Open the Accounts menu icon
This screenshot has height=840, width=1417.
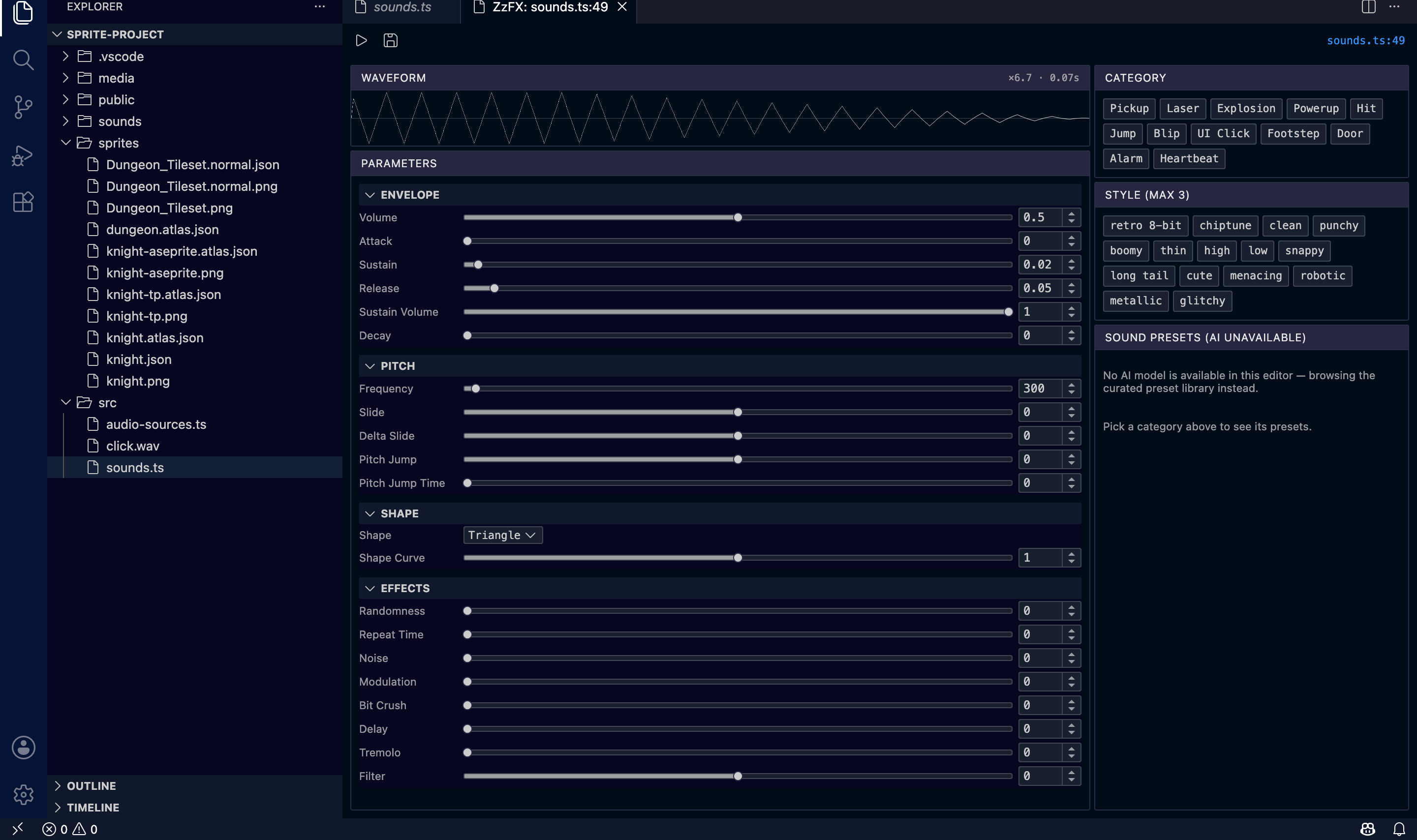pos(23,747)
